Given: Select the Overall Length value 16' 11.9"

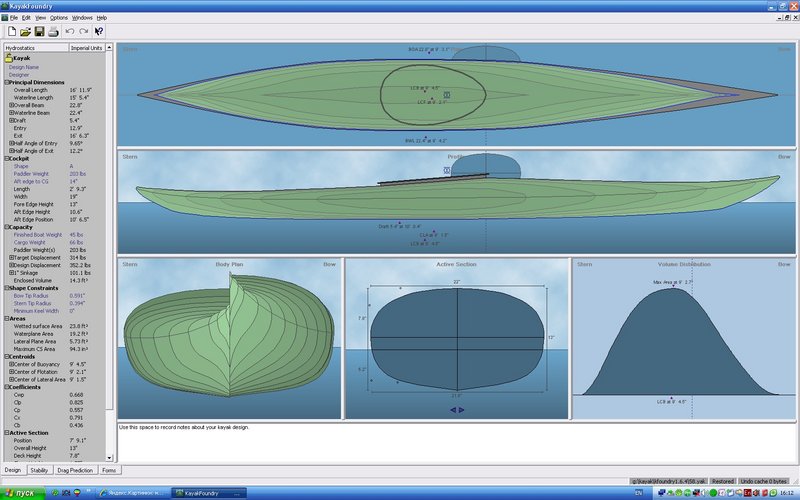Looking at the screenshot, I should (81, 90).
